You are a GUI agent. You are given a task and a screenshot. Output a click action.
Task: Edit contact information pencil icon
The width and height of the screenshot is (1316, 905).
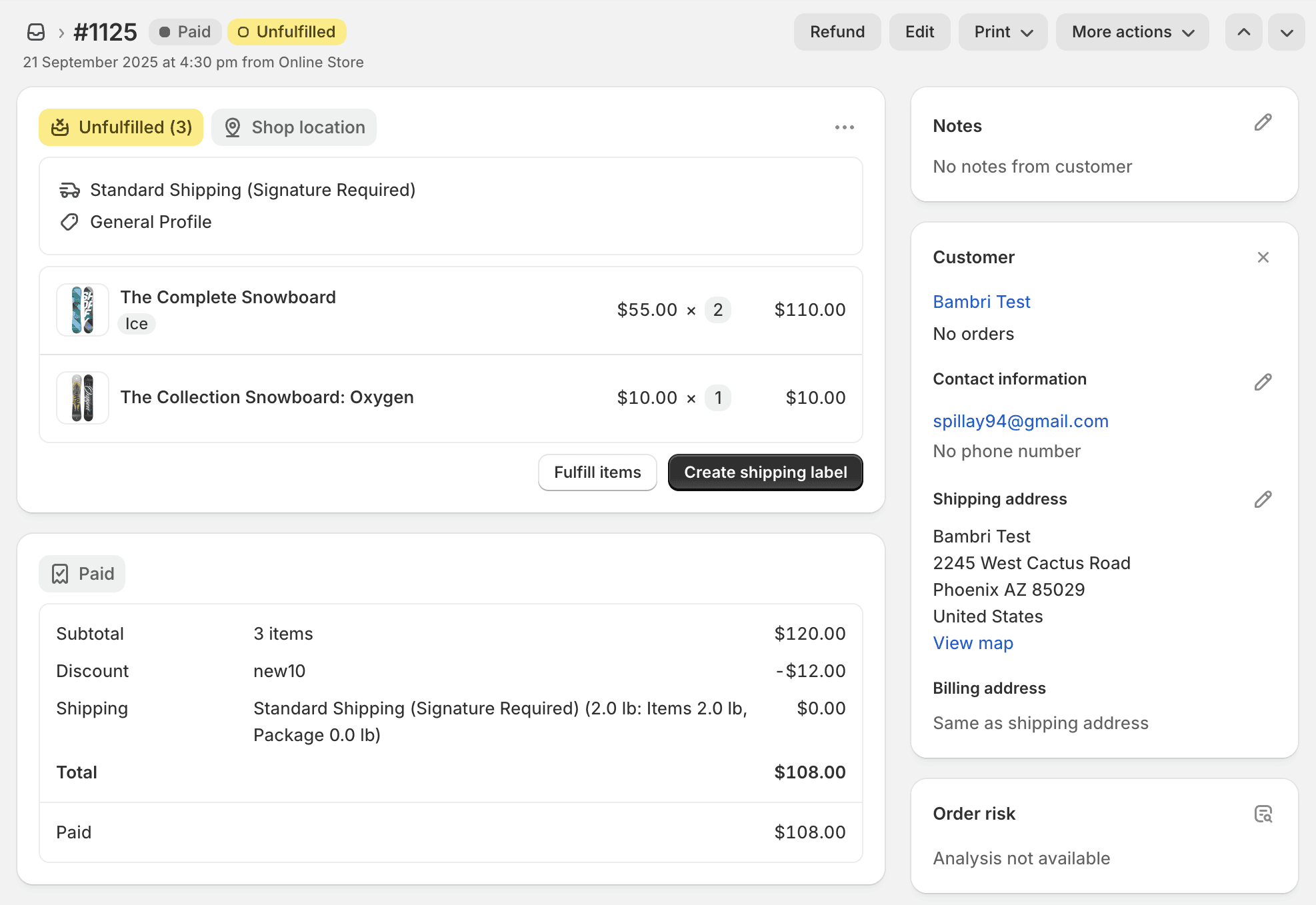click(x=1263, y=382)
